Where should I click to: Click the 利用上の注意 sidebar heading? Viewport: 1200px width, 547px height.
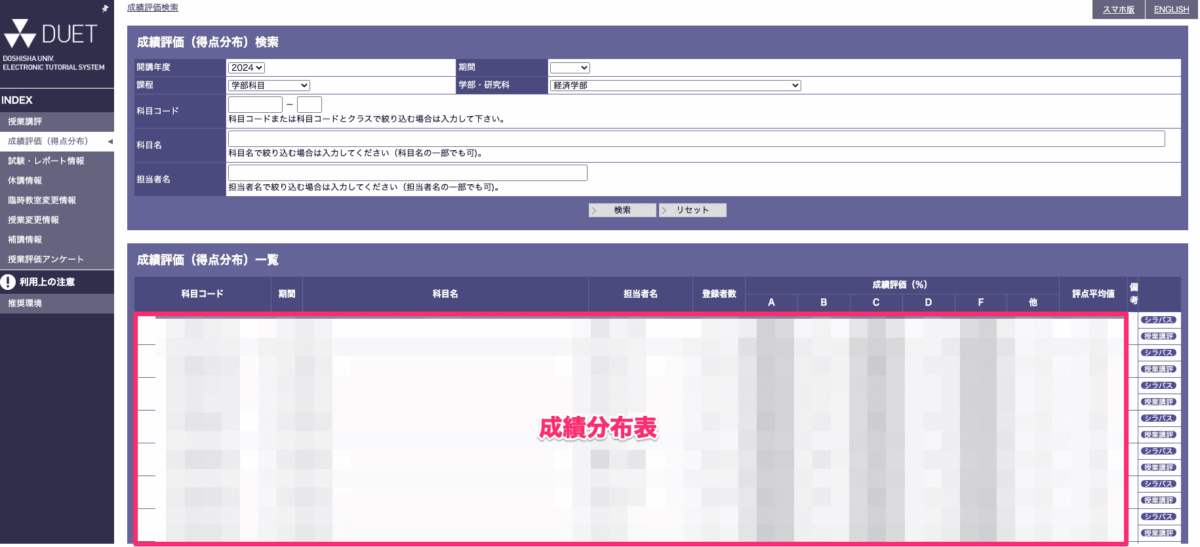pos(47,282)
